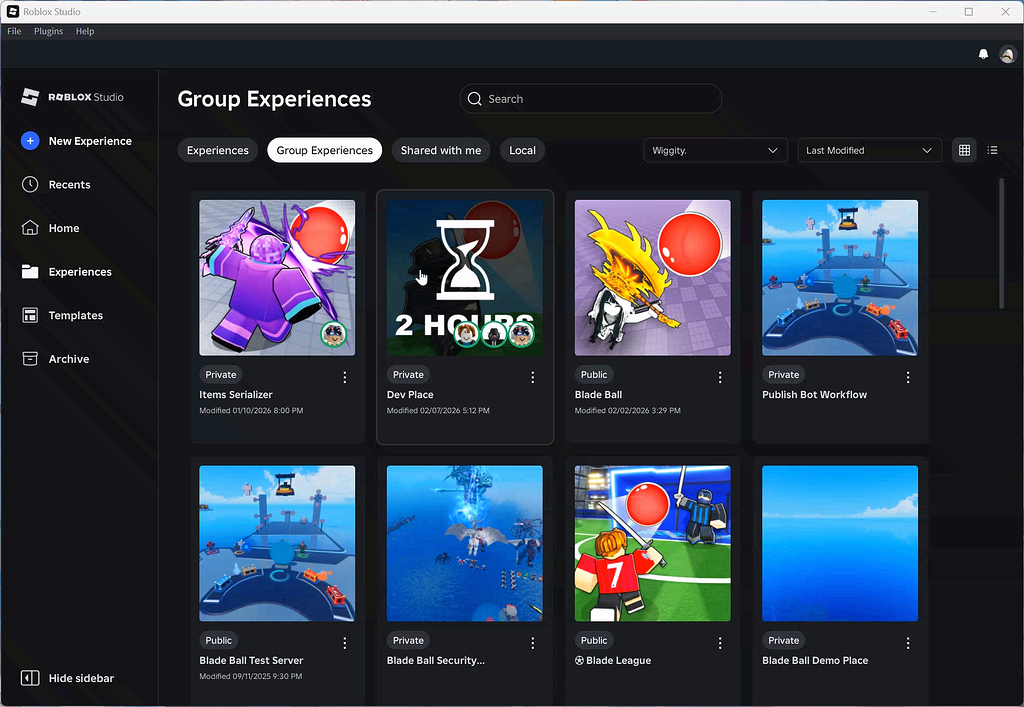Open Blade League soccer thumbnail
The width and height of the screenshot is (1024, 707).
tap(652, 543)
